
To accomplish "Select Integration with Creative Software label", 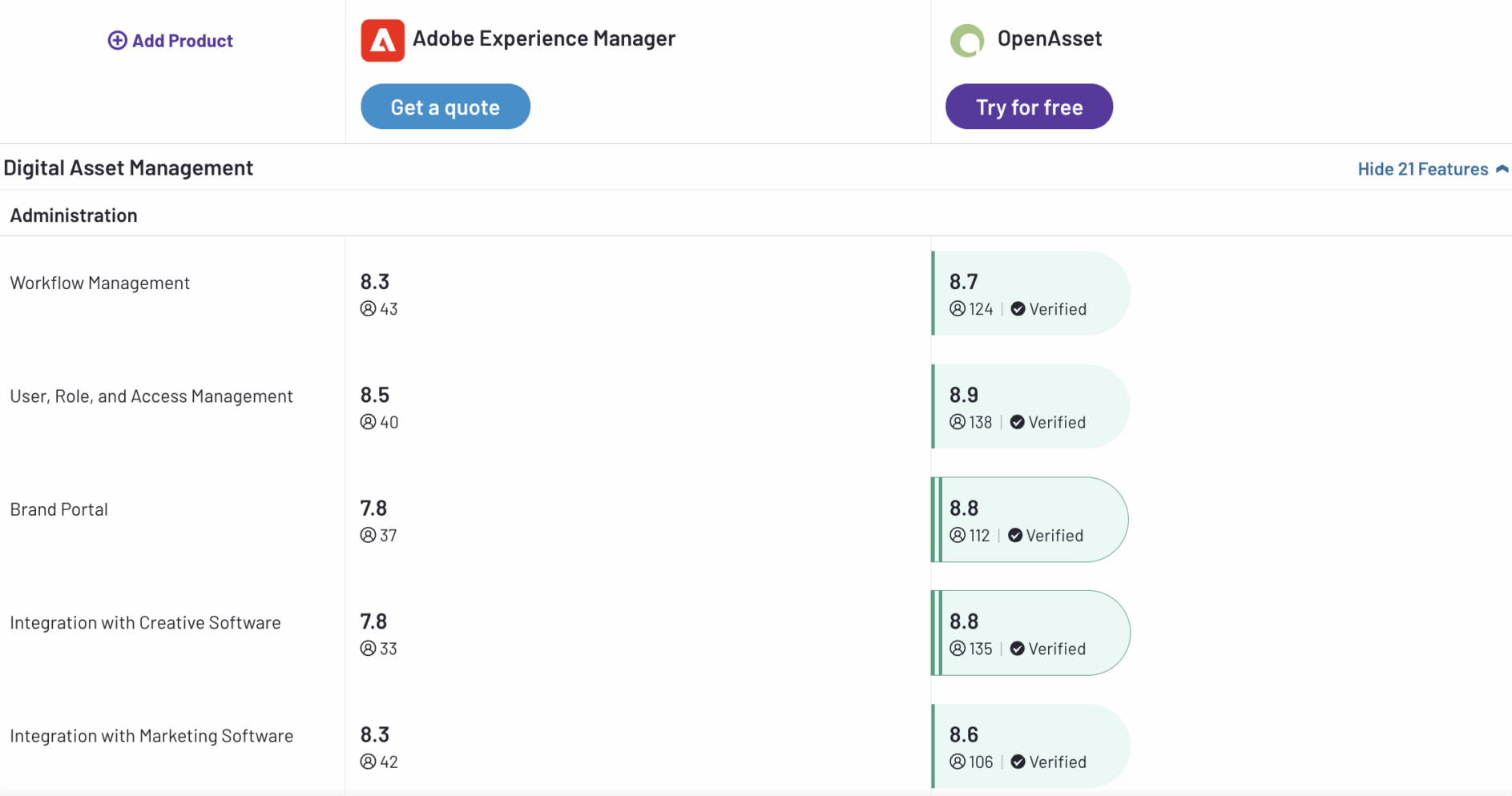I will [x=145, y=623].
